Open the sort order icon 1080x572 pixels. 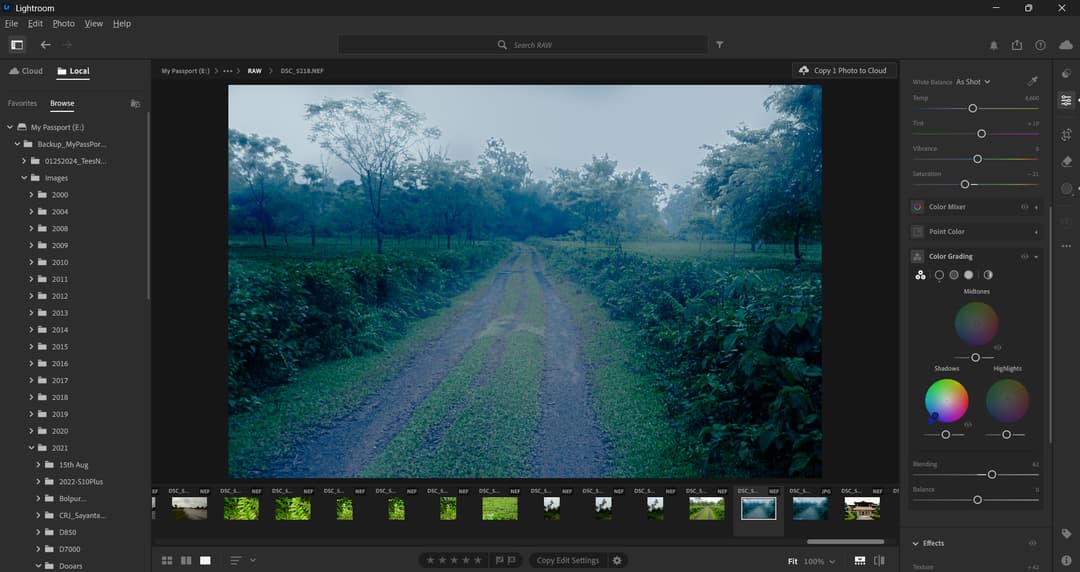pyautogui.click(x=236, y=560)
